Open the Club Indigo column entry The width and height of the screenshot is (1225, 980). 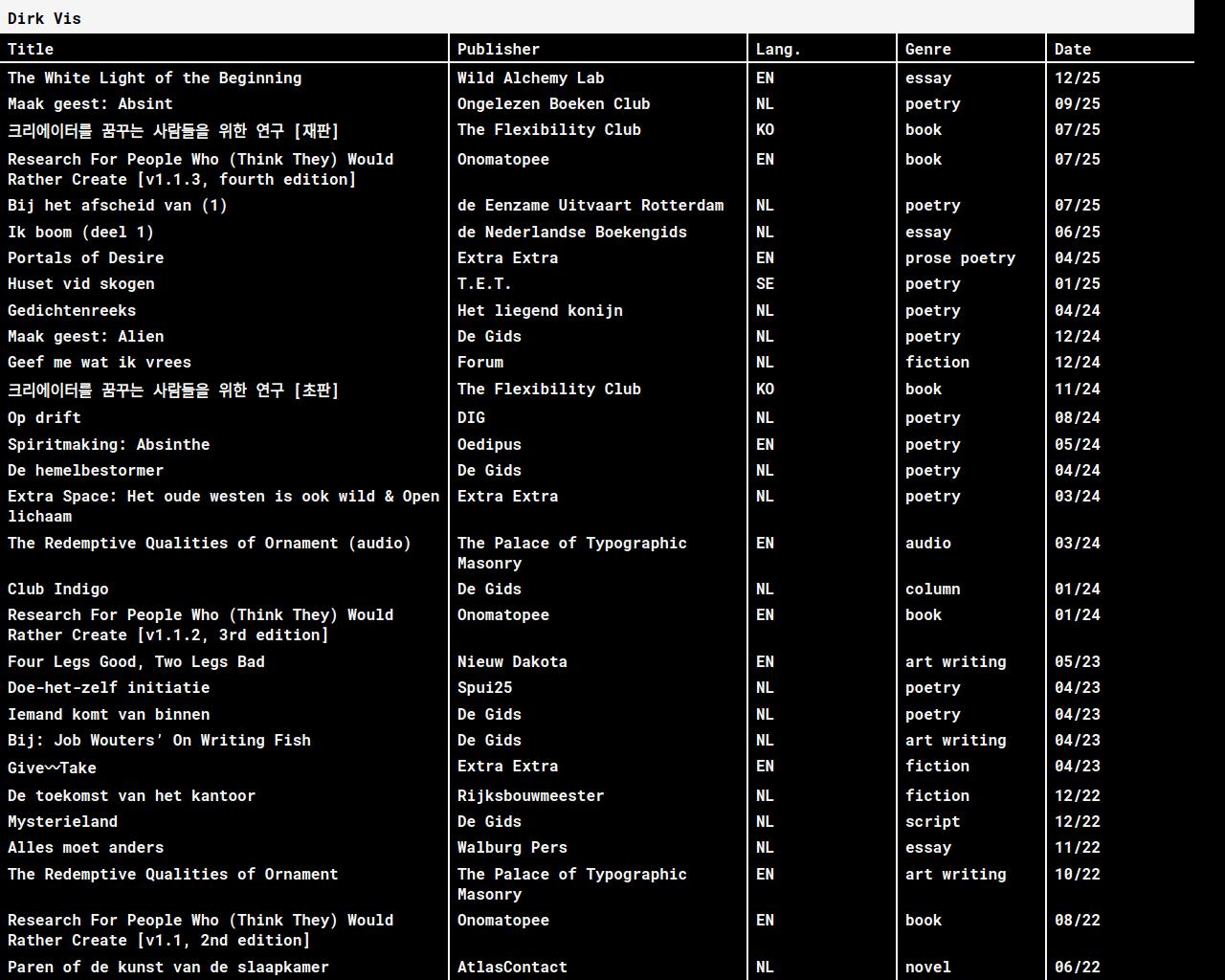57,590
